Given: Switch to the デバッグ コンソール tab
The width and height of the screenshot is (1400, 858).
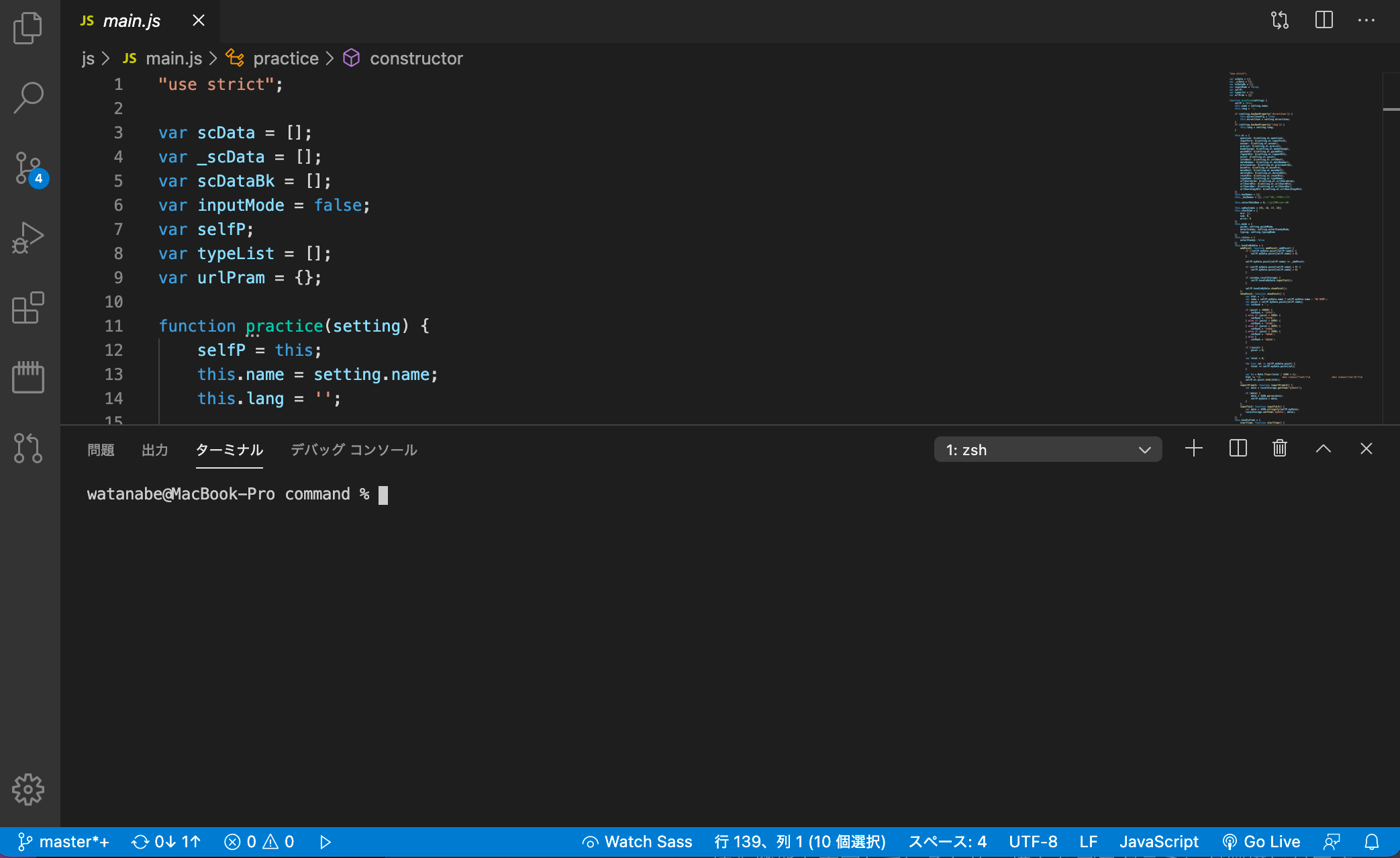Looking at the screenshot, I should (354, 450).
